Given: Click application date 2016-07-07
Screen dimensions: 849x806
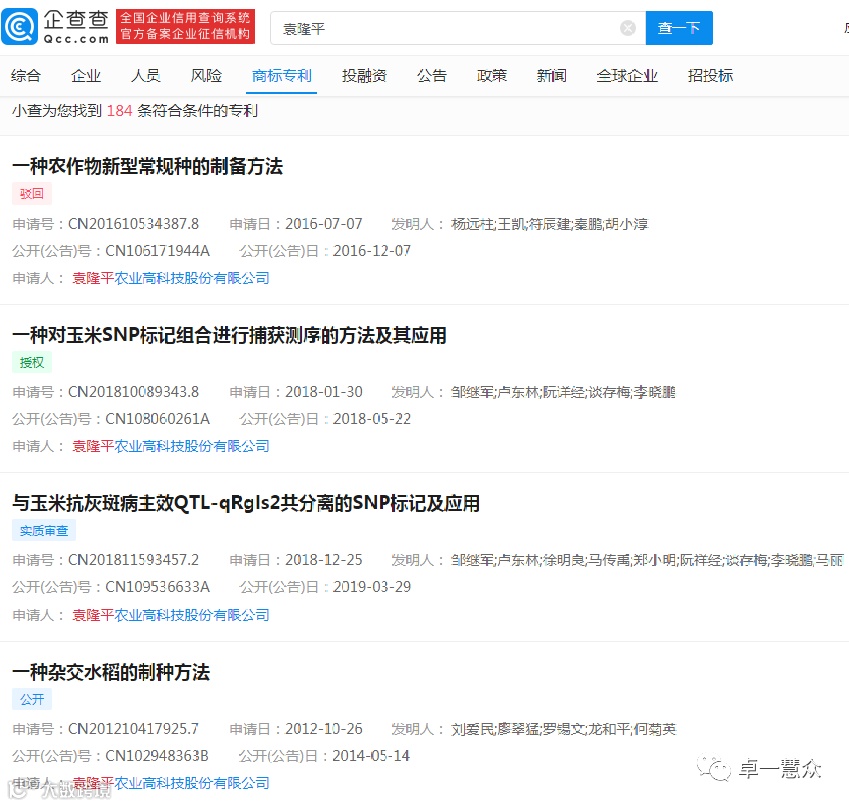Looking at the screenshot, I should [324, 224].
